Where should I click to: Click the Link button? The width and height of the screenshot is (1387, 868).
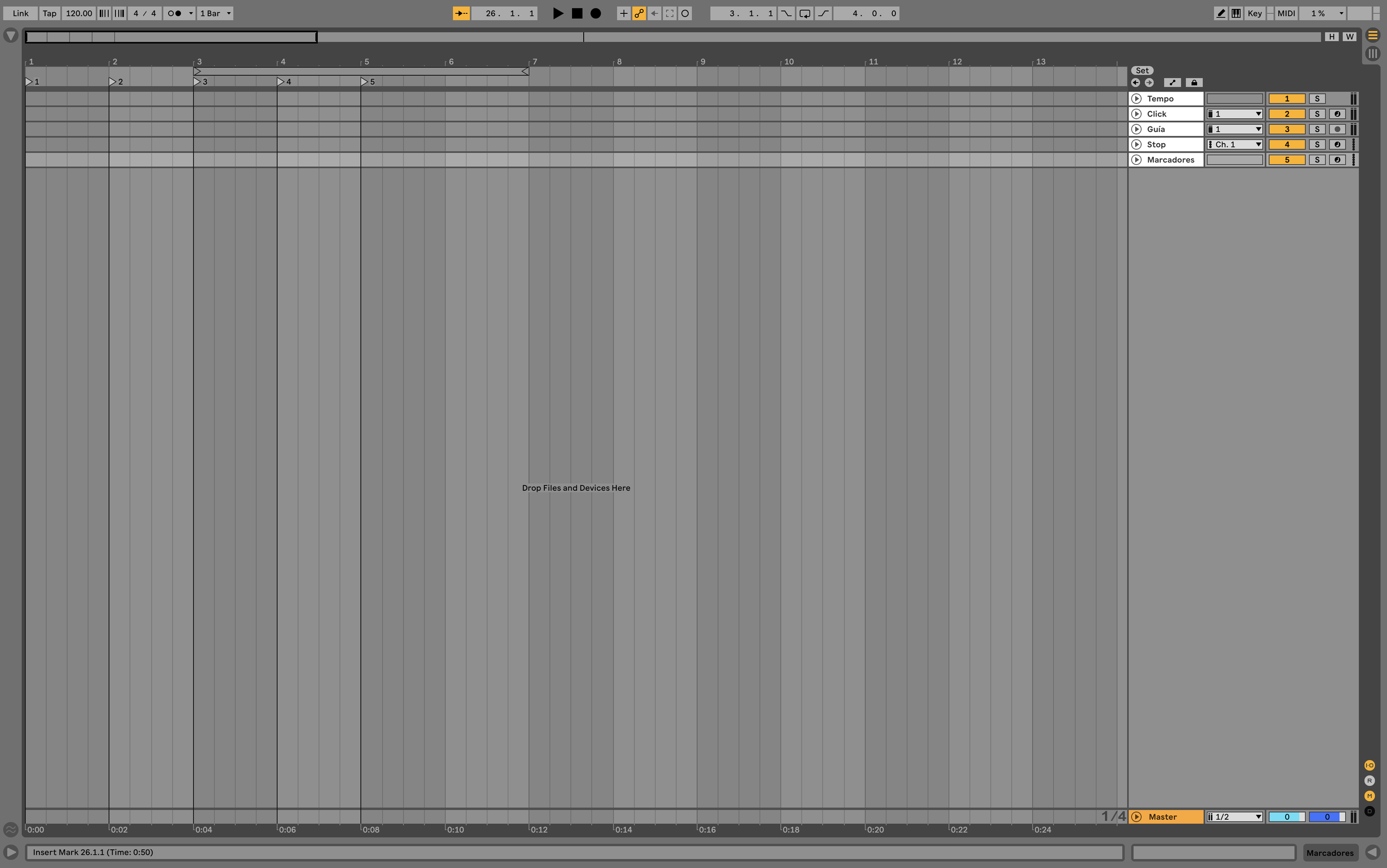tap(21, 13)
